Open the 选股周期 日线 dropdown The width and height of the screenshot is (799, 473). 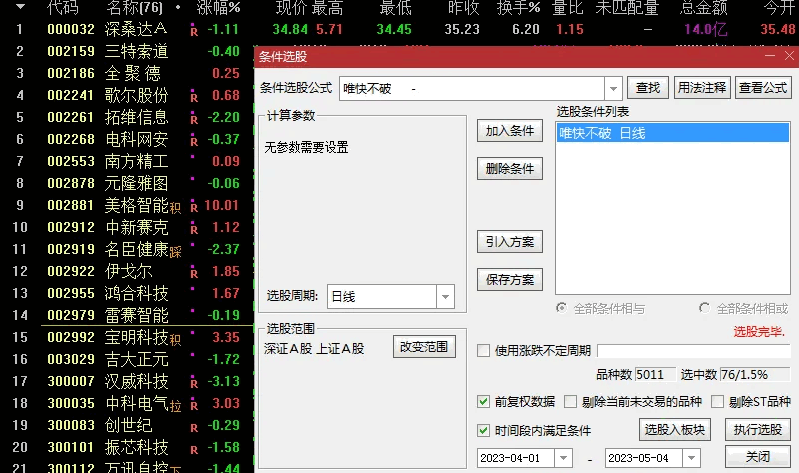[445, 296]
